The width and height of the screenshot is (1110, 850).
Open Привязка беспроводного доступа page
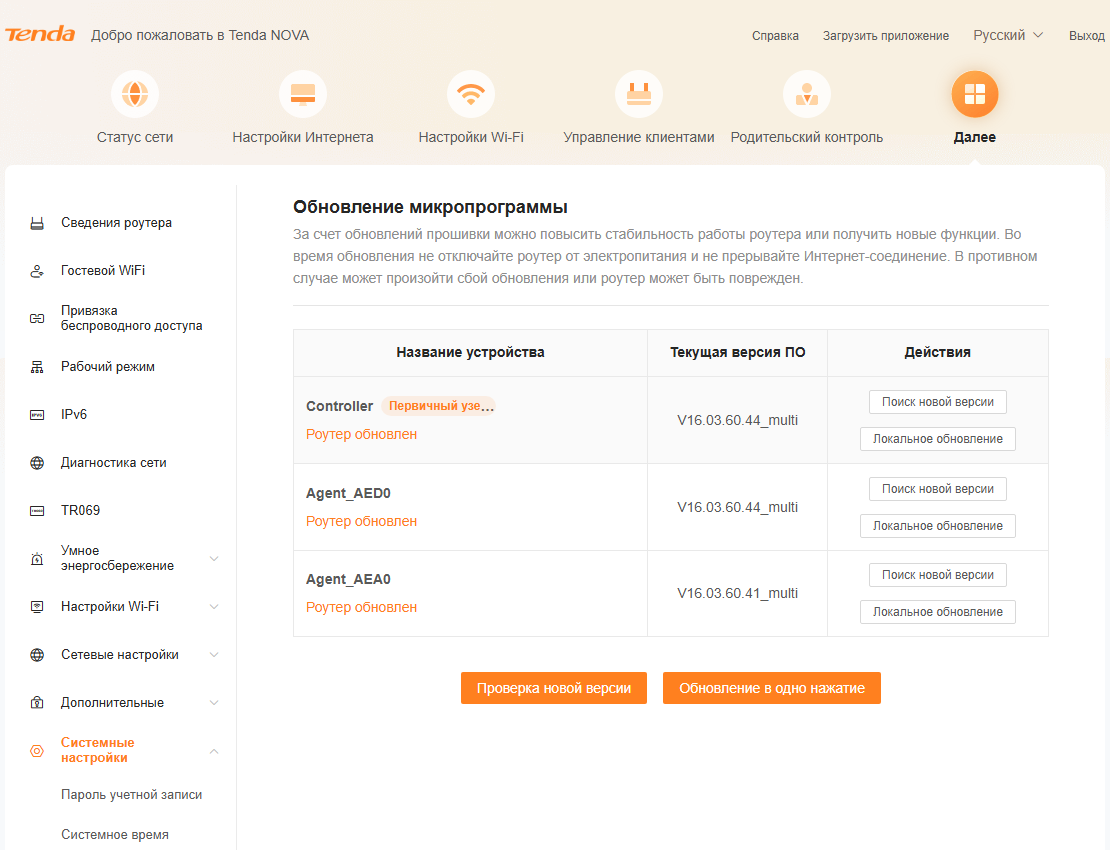132,318
